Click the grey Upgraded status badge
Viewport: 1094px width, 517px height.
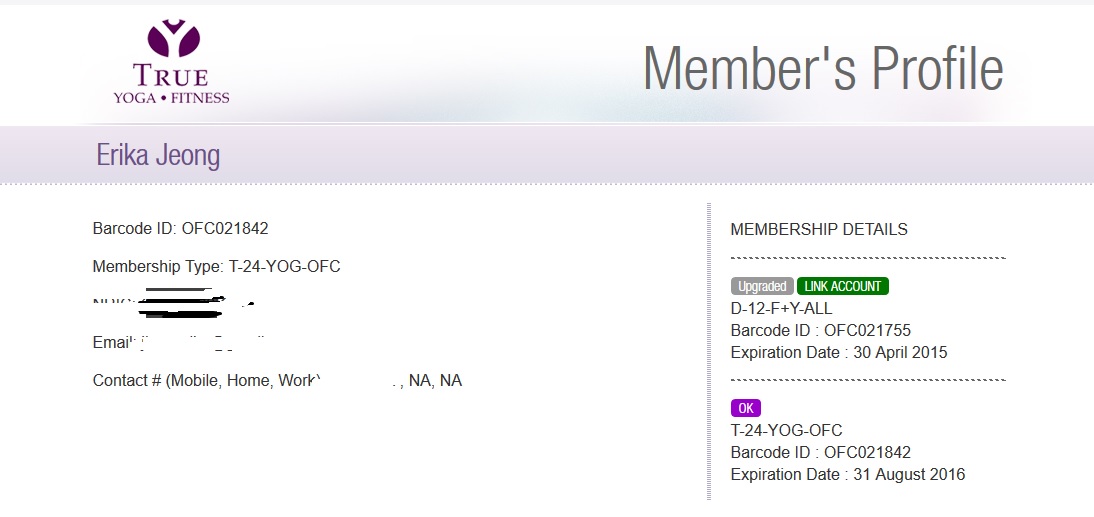(x=762, y=286)
